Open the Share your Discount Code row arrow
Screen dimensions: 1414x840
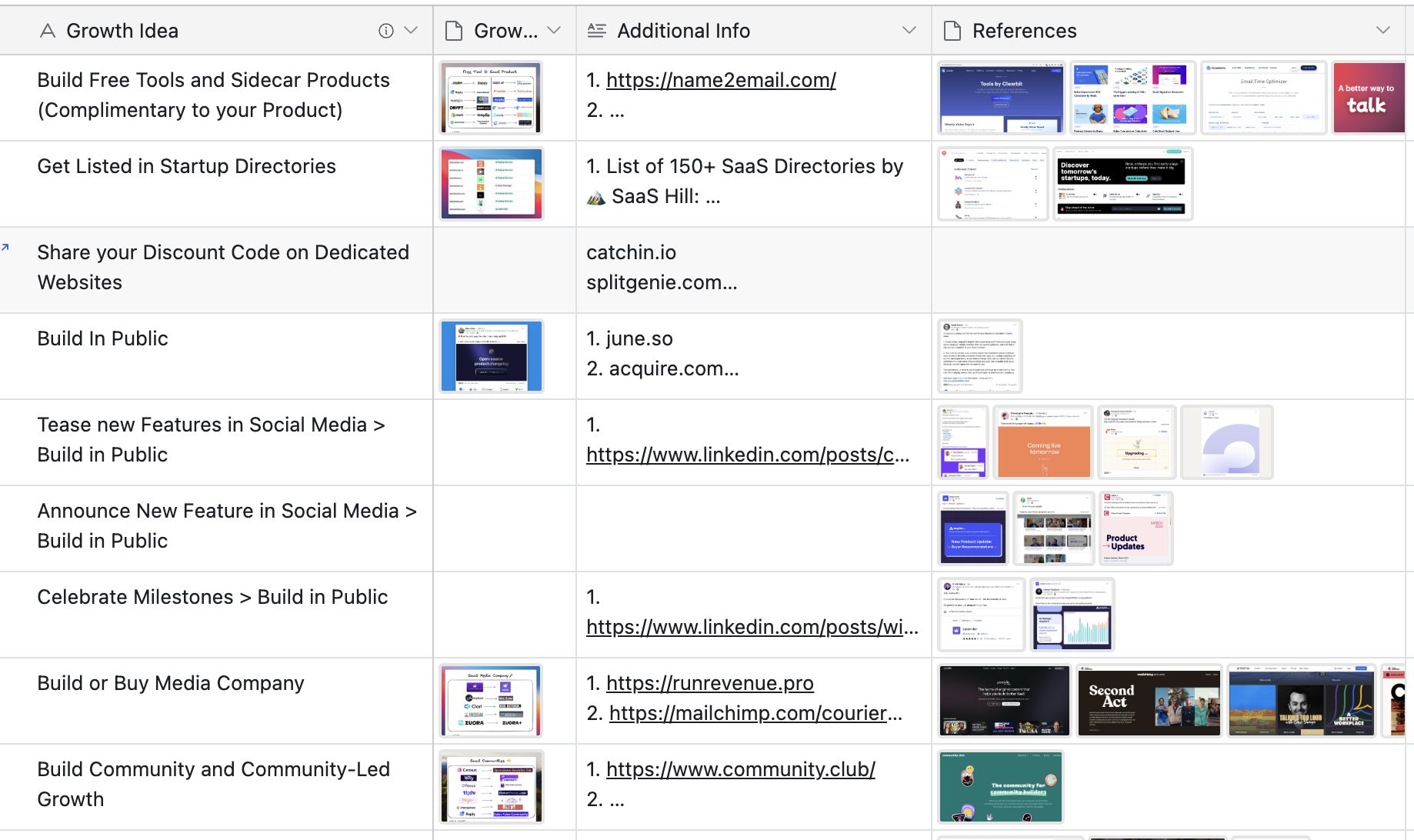tap(7, 246)
